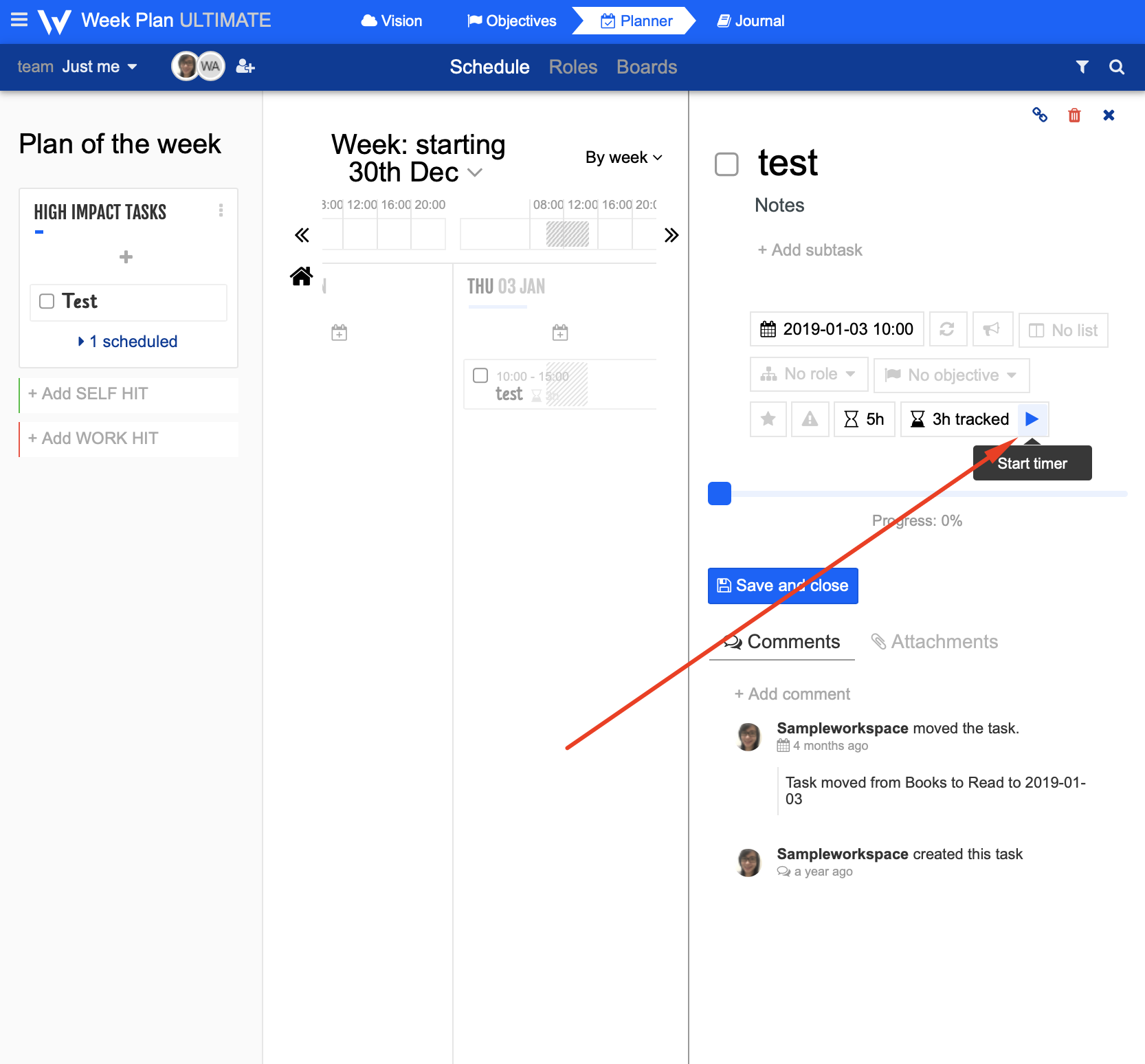Go to next week double chevron
The image size is (1145, 1064).
[671, 235]
